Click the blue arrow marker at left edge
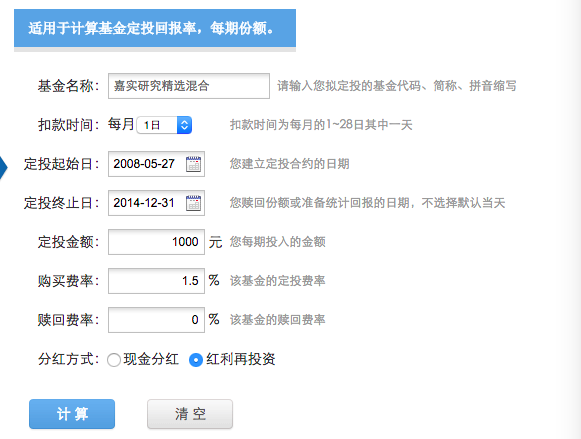This screenshot has height=439, width=581. 4,167
